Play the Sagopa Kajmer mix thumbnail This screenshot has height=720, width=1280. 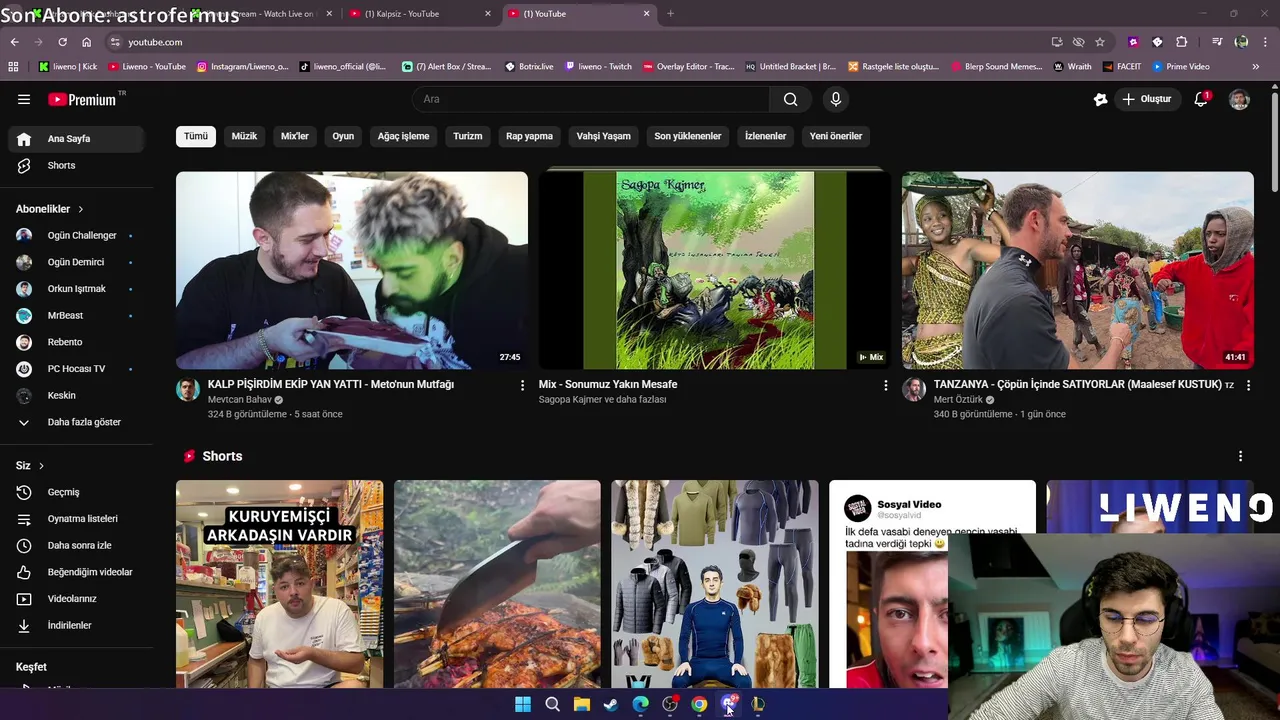(715, 270)
